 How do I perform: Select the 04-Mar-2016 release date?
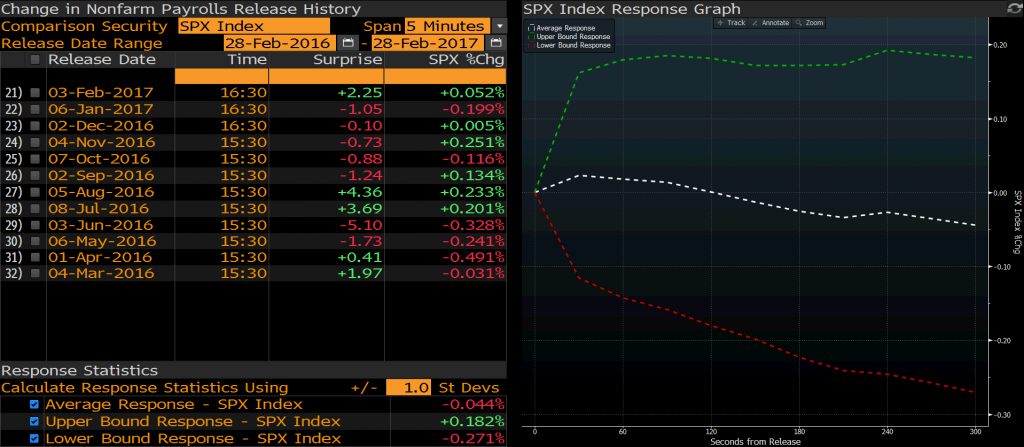coord(101,273)
